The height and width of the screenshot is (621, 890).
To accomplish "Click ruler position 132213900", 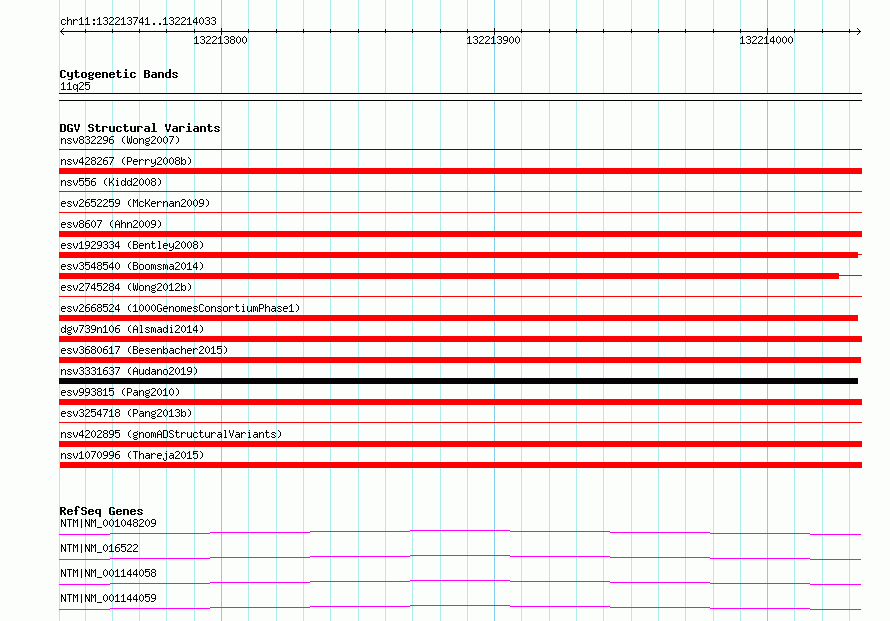I will [x=493, y=40].
